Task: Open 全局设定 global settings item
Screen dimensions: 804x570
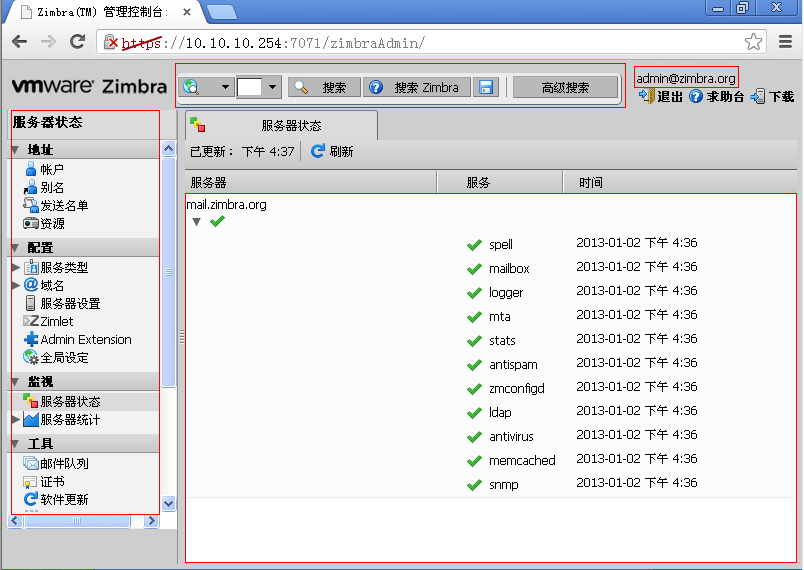Action: 56,357
